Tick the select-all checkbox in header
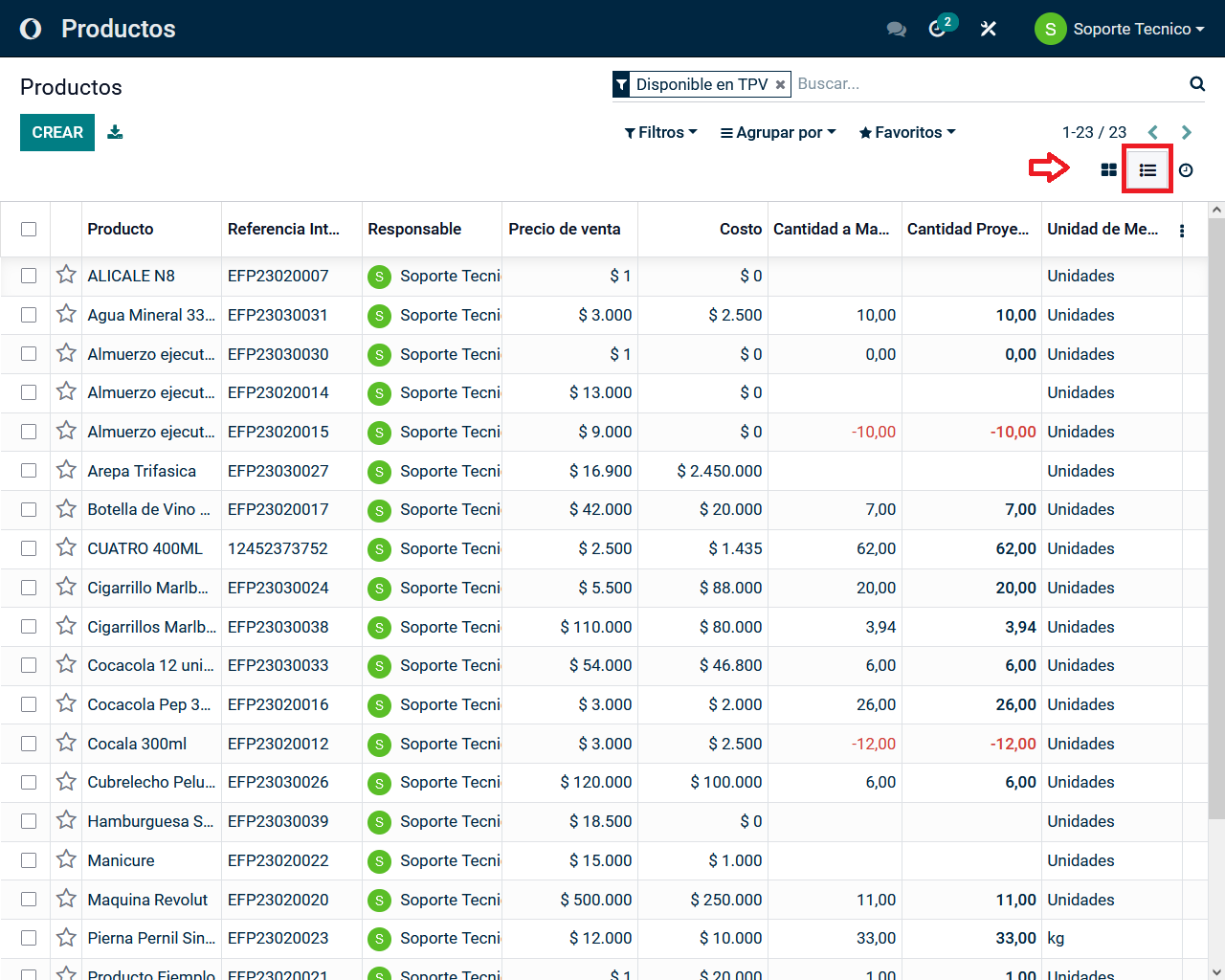This screenshot has width=1225, height=980. tap(29, 230)
